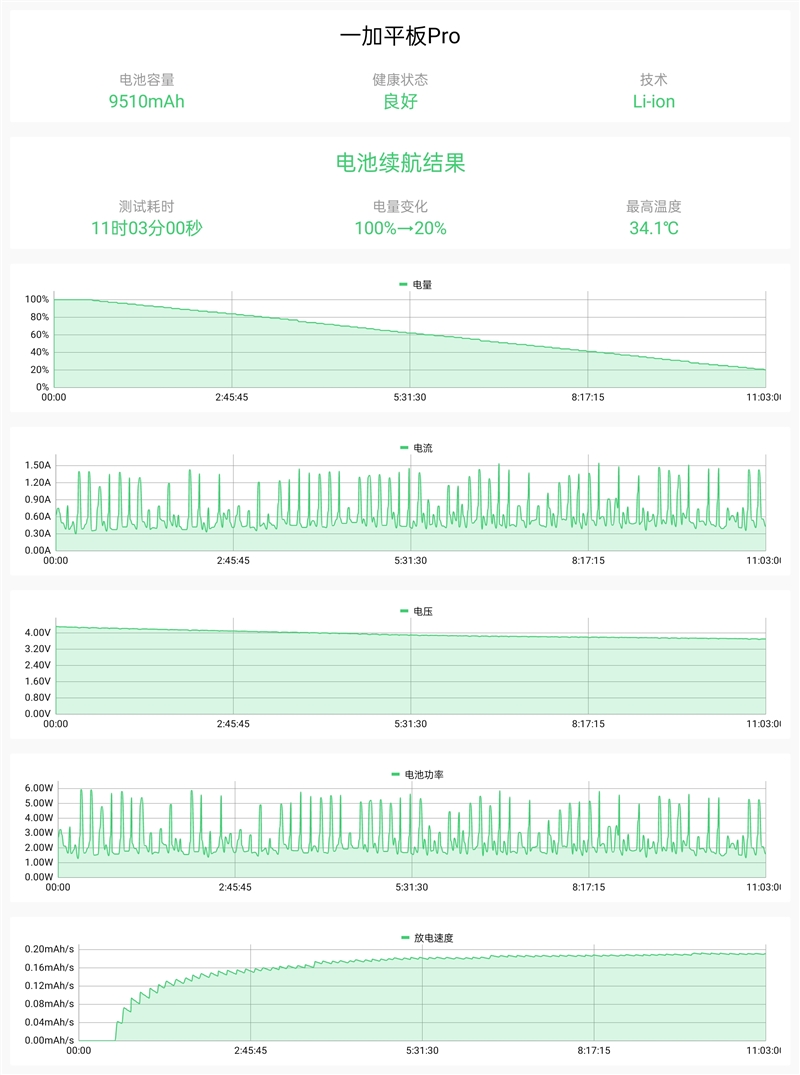The width and height of the screenshot is (800, 1075).
Task: Click the 一加平板Pro device title
Action: click(x=400, y=37)
